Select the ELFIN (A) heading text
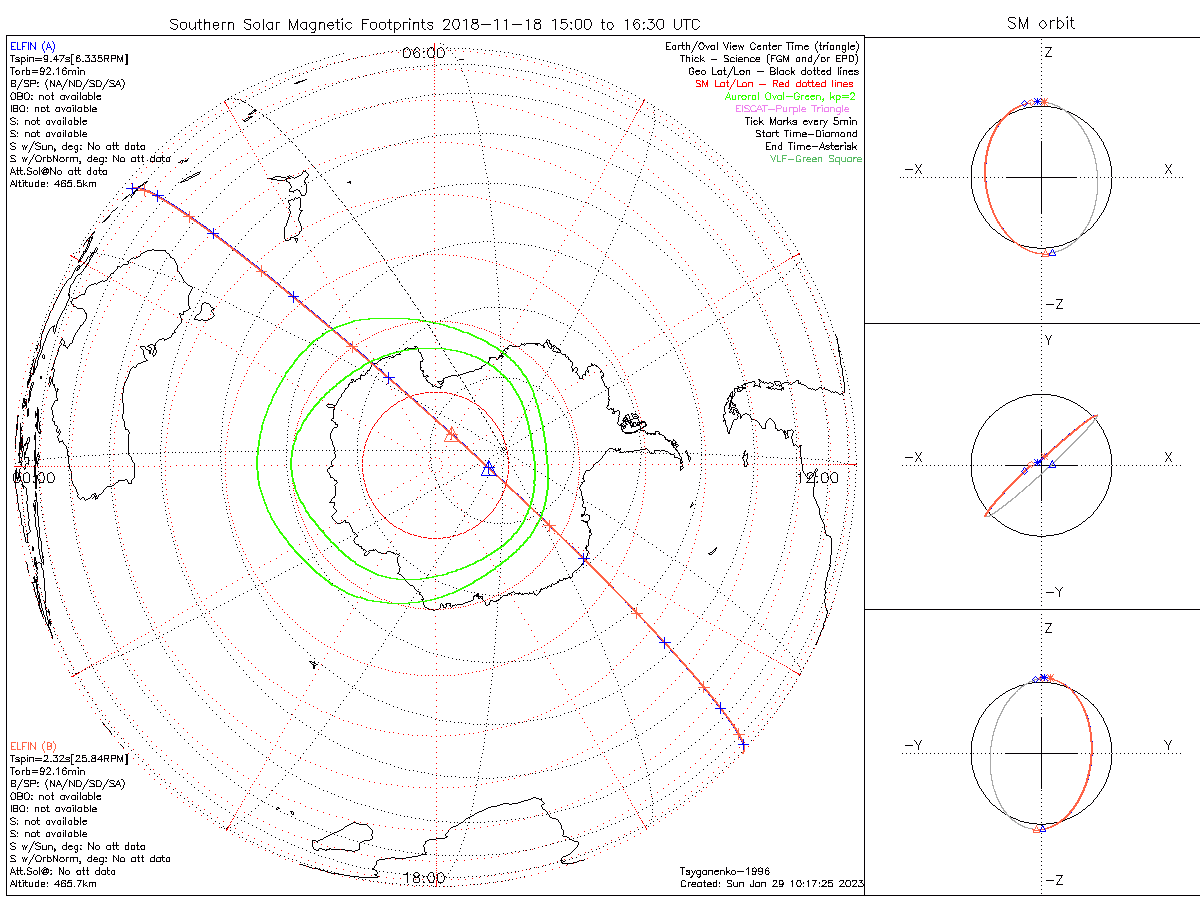 pos(33,47)
